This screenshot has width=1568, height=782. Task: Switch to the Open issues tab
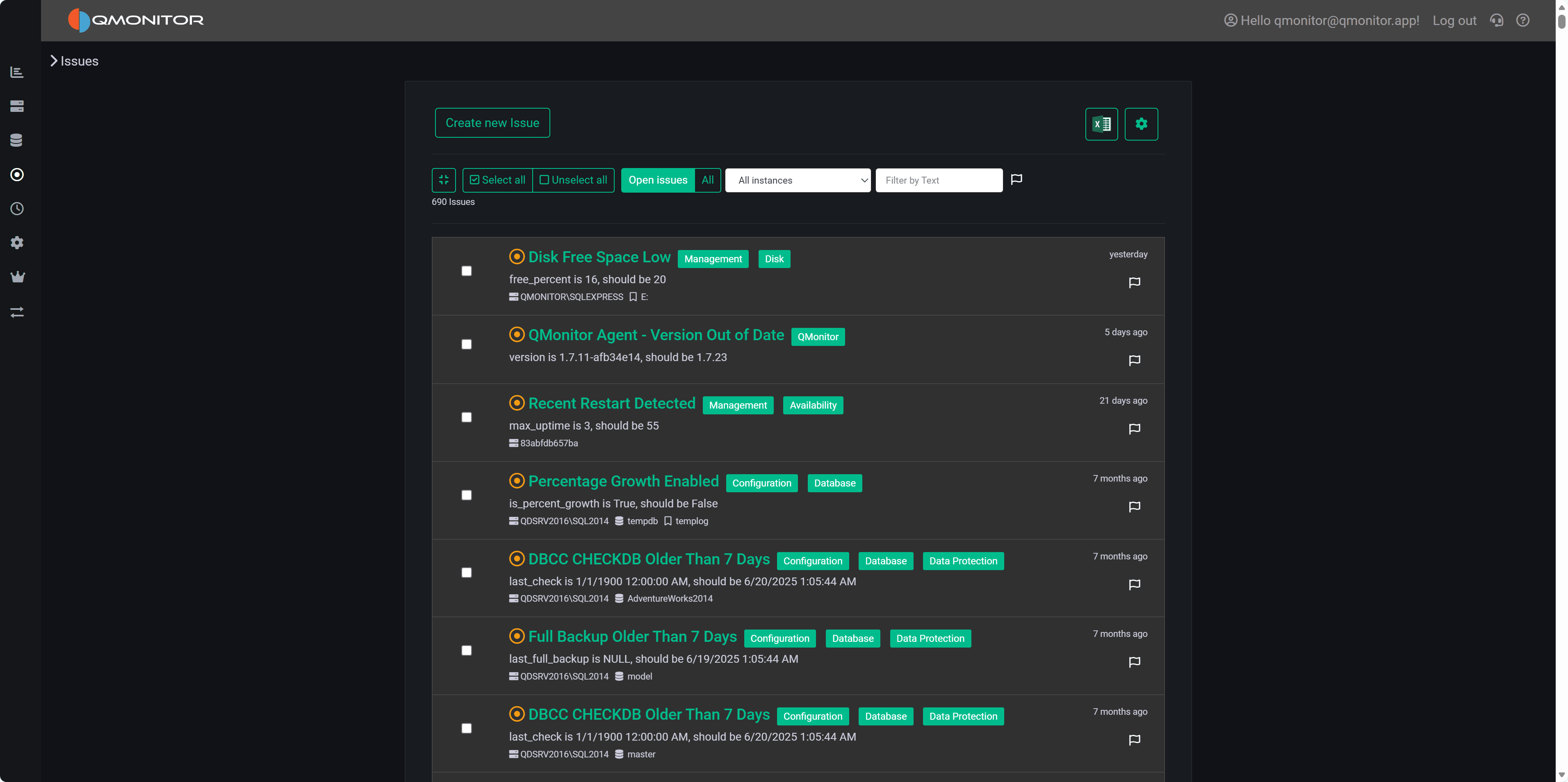(x=658, y=180)
